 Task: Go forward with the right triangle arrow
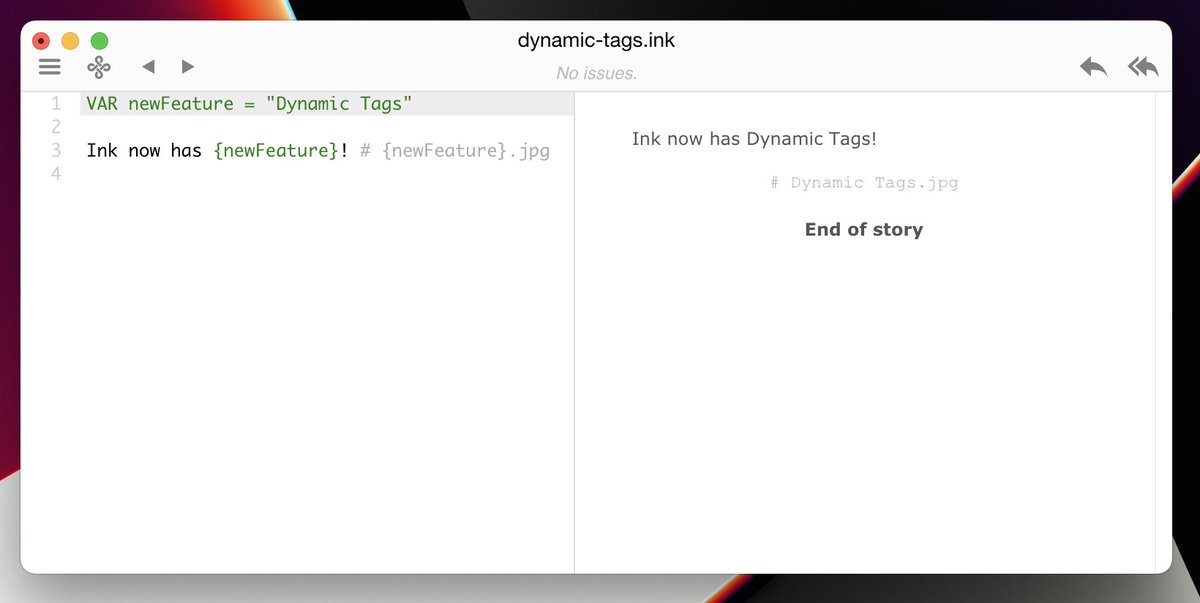[x=187, y=67]
